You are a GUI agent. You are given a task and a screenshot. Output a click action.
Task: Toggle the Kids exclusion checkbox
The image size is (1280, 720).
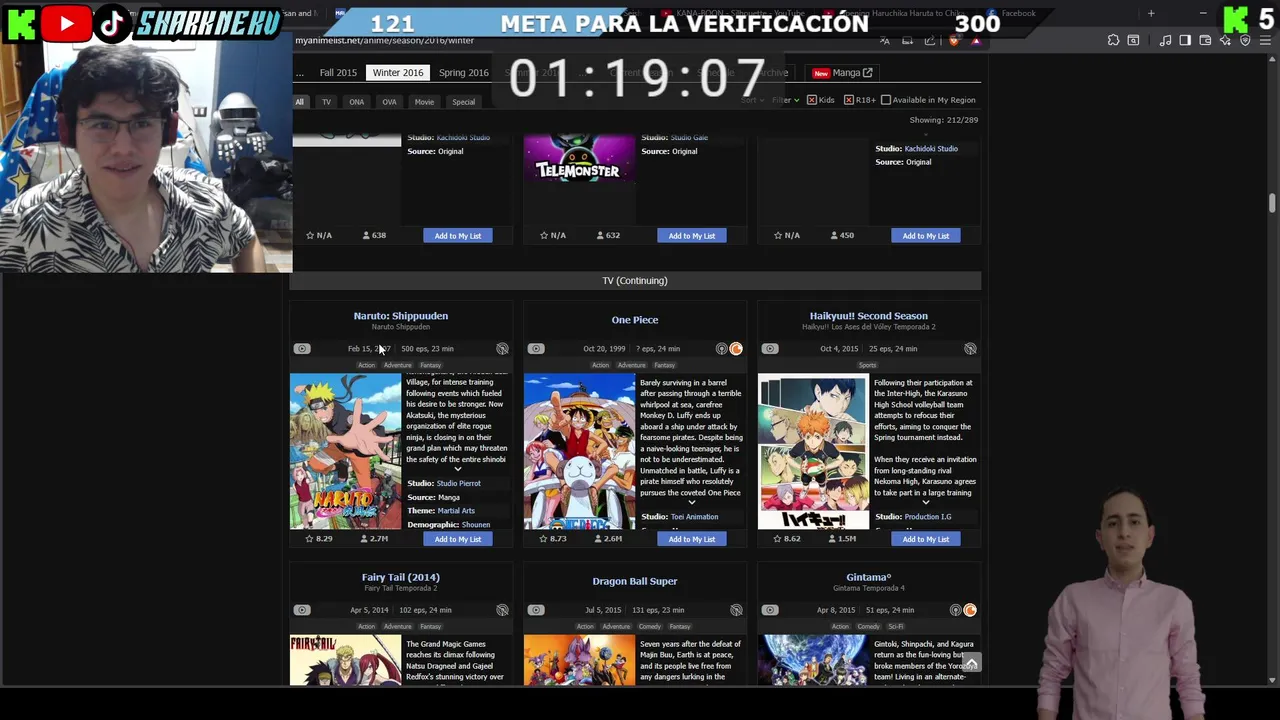coord(812,100)
